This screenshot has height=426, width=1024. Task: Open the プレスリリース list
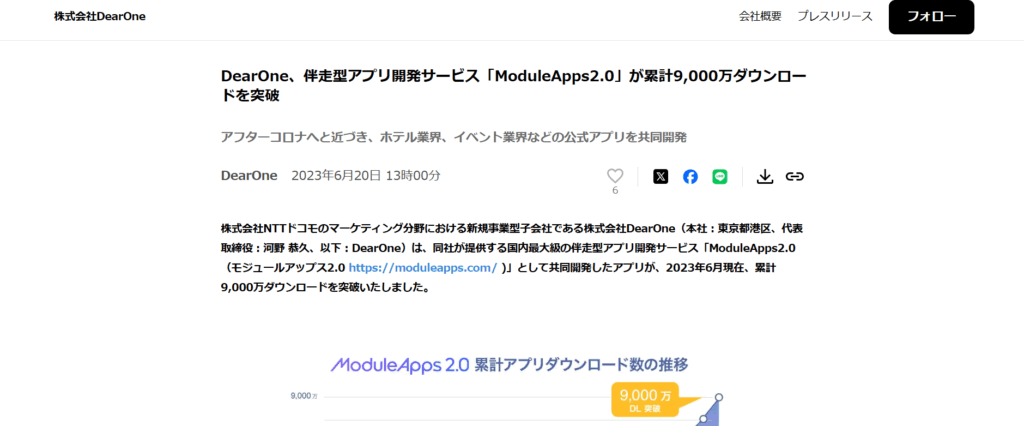pos(835,17)
